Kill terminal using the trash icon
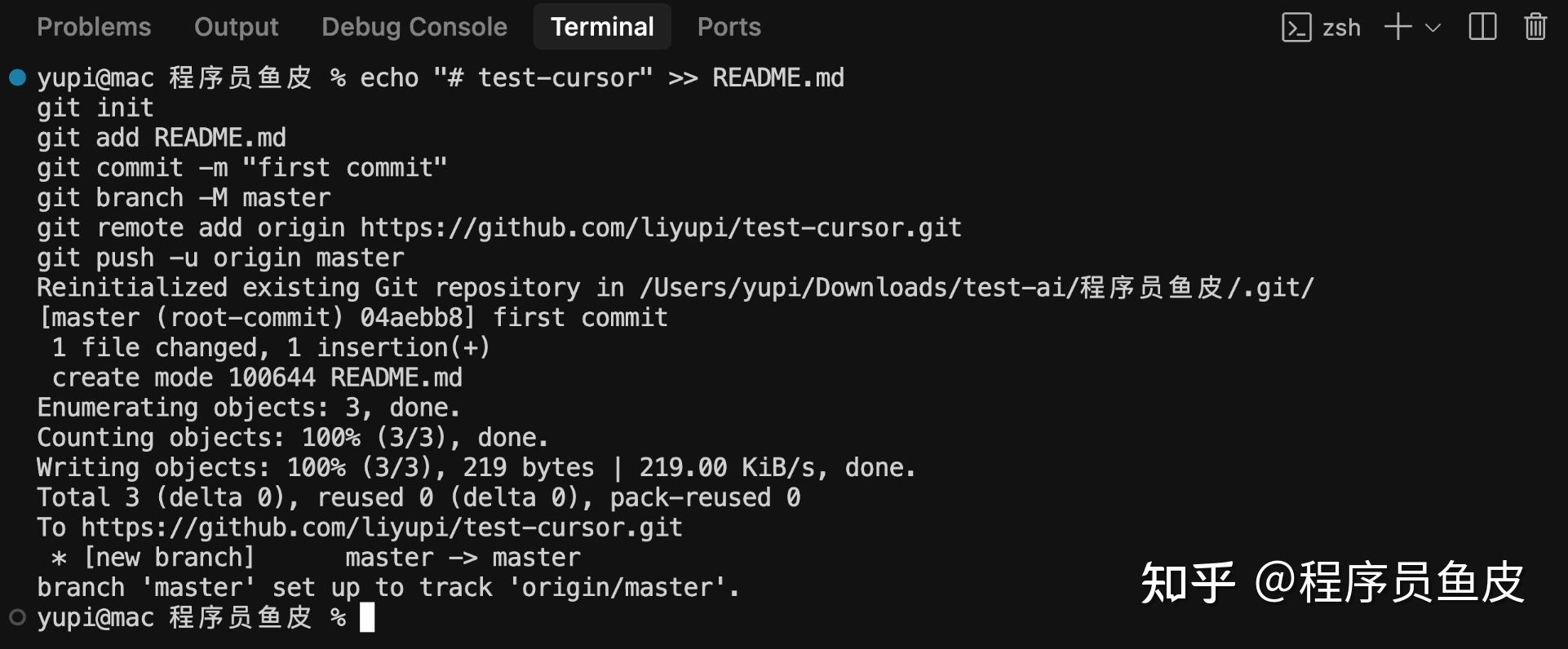1568x649 pixels. pos(1535,27)
